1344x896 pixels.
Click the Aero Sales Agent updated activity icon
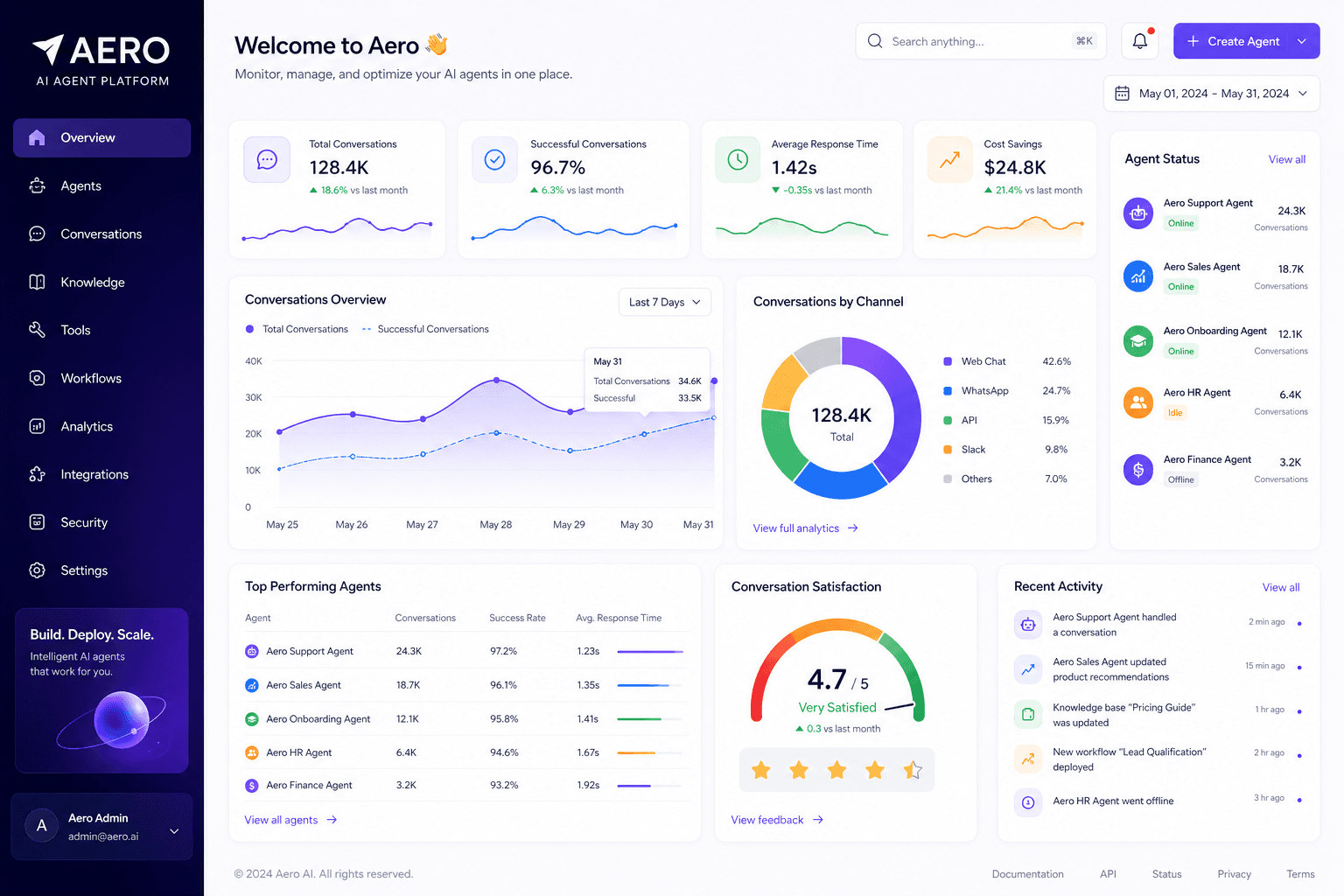pyautogui.click(x=1028, y=669)
